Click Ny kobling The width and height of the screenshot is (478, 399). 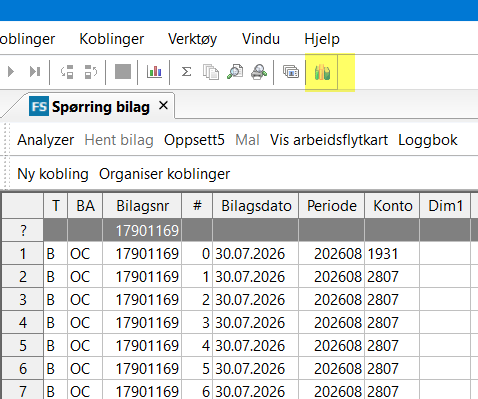[53, 174]
